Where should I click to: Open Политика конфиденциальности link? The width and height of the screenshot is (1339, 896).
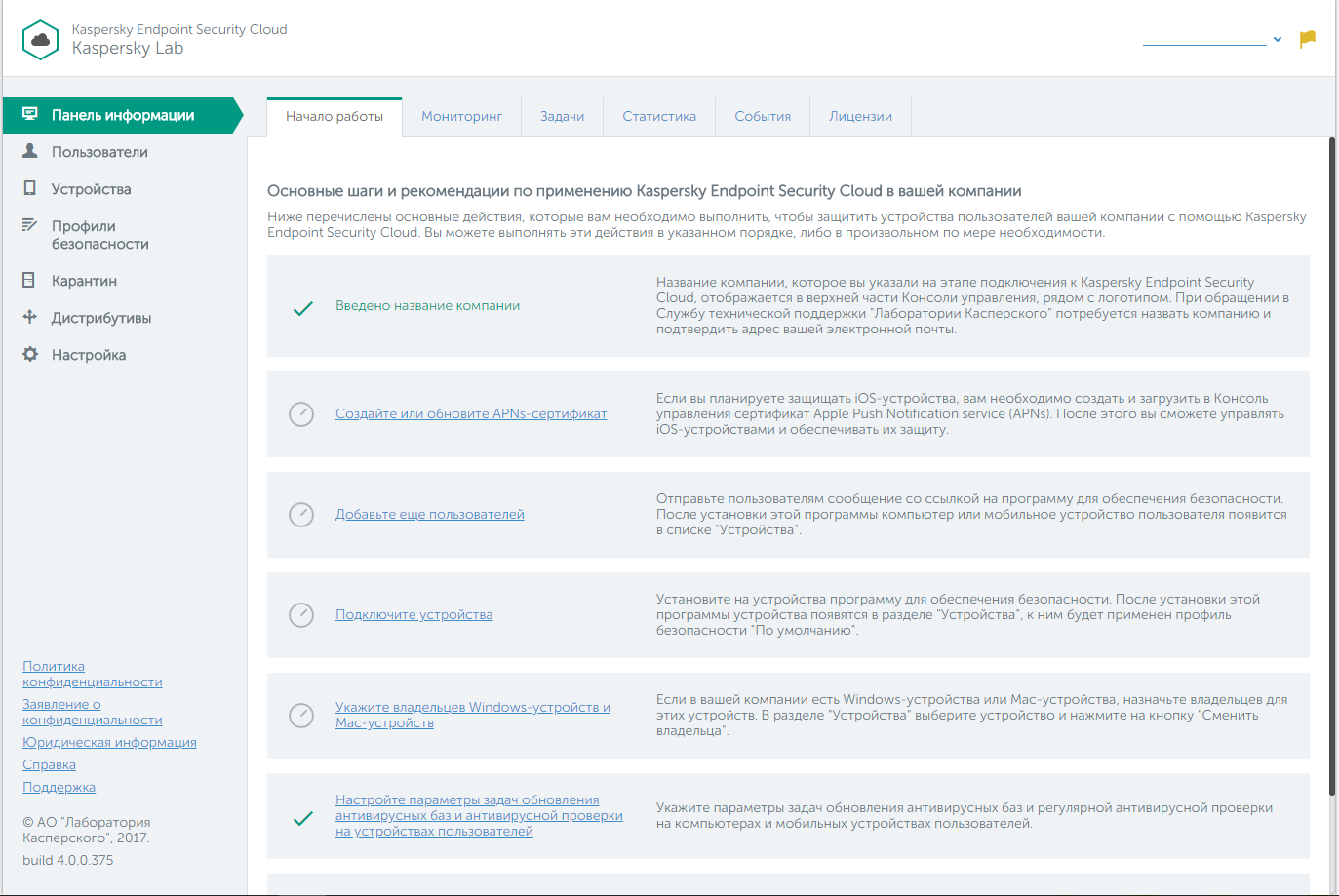click(x=93, y=675)
